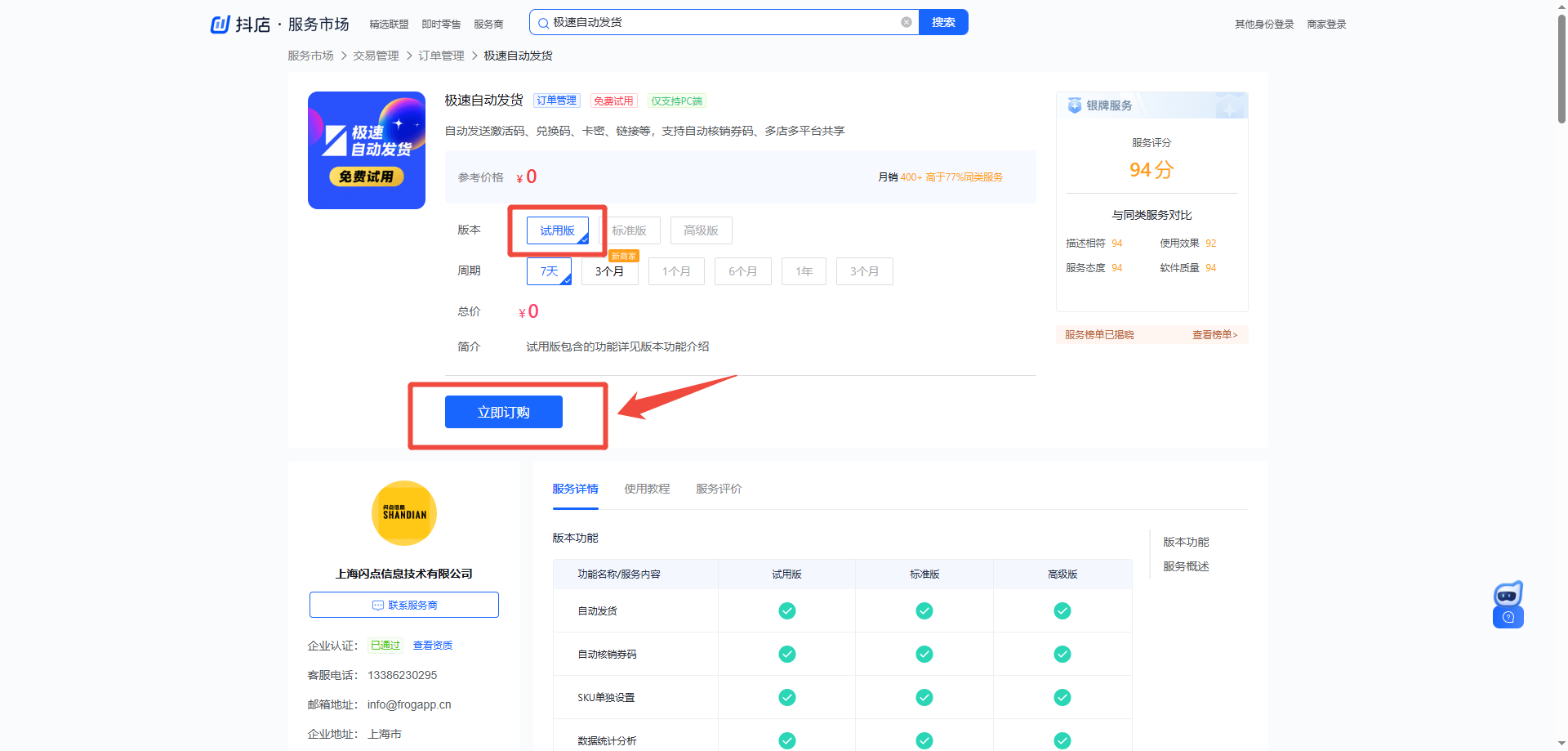The width and height of the screenshot is (1568, 751).
Task: Click 联系服务商 contact button
Action: pos(404,605)
